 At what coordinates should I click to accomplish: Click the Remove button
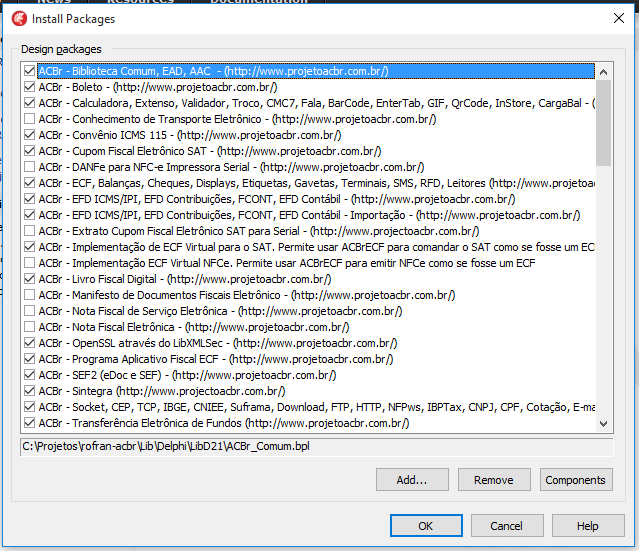point(494,480)
